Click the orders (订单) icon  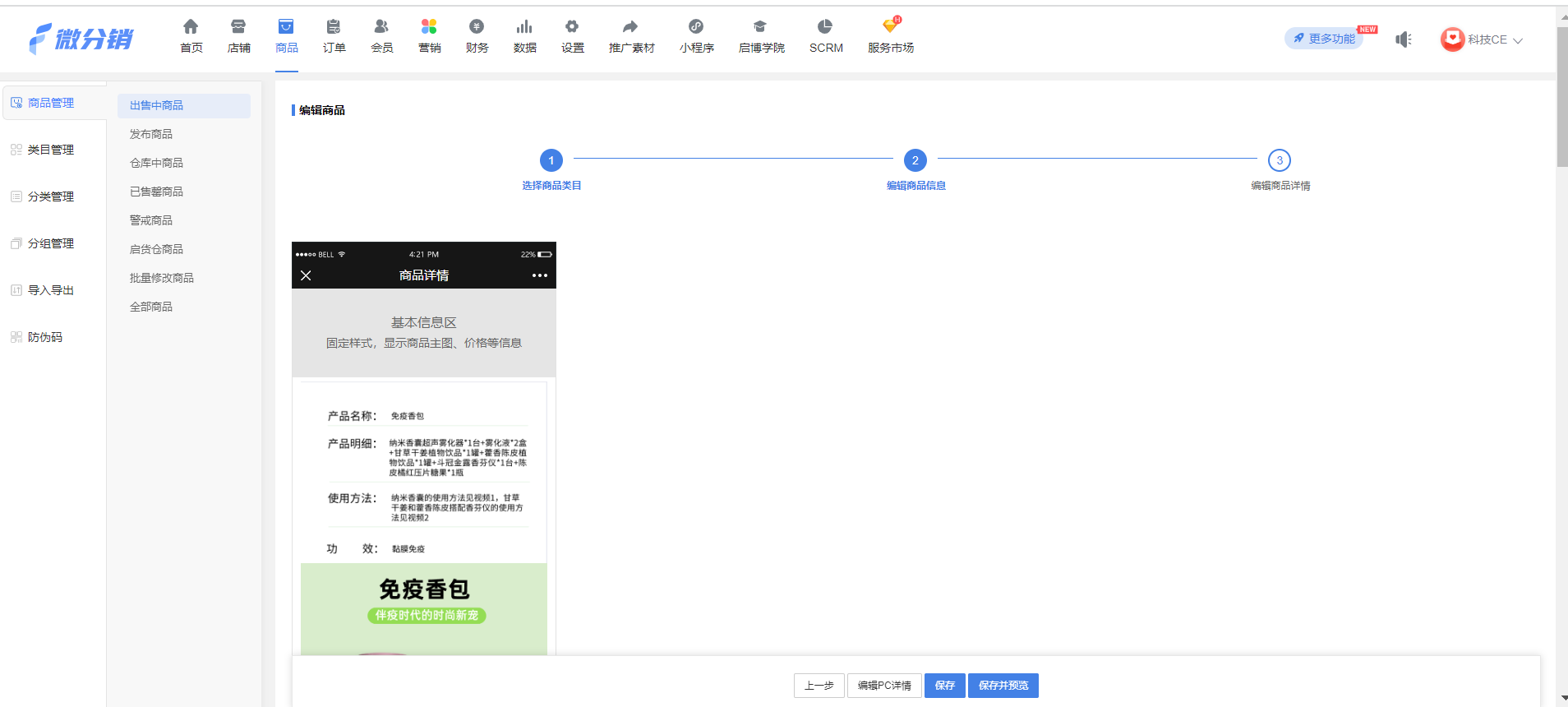click(x=334, y=27)
